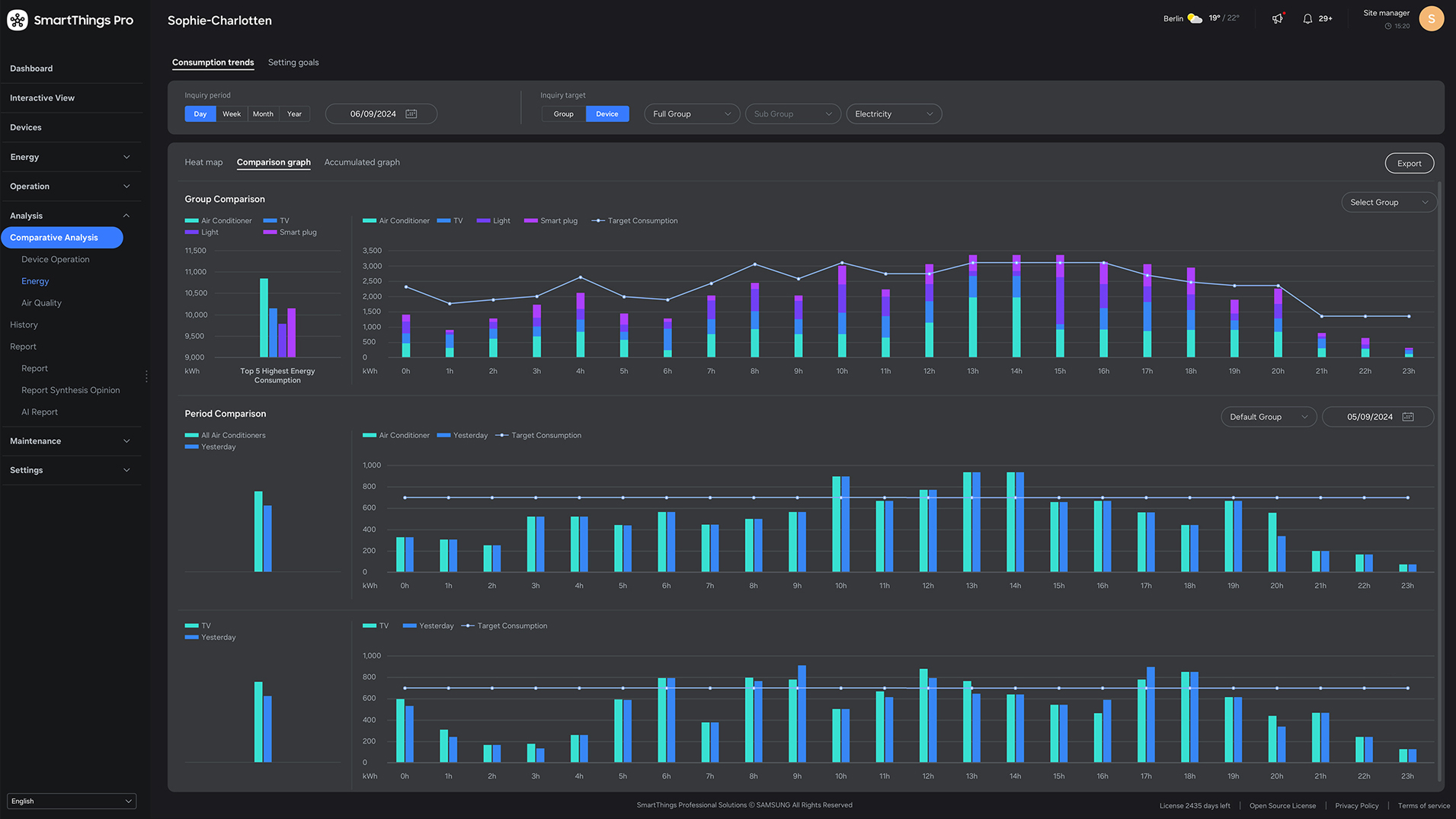This screenshot has width=1456, height=819.
Task: Switch inquiry target to Group
Action: tap(563, 114)
